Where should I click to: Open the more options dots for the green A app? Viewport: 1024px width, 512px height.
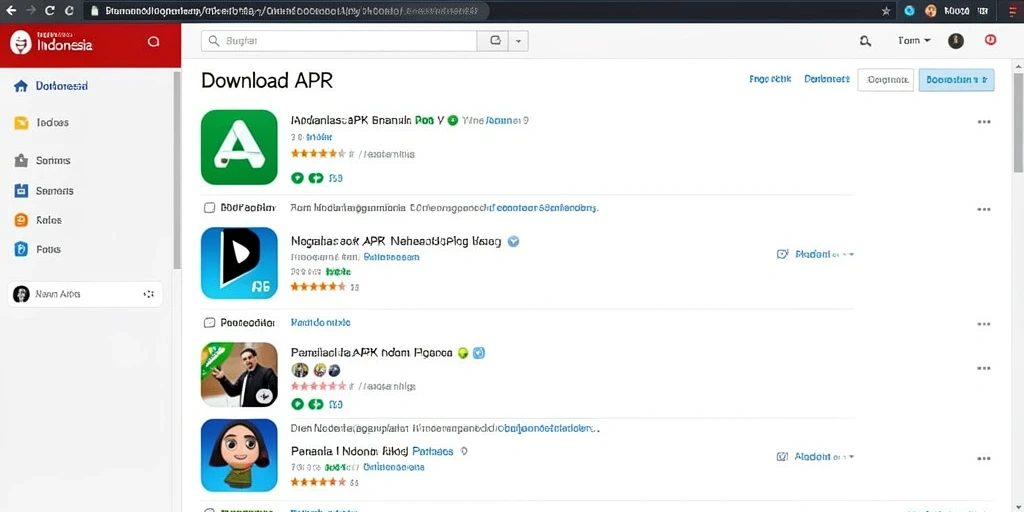coord(984,122)
